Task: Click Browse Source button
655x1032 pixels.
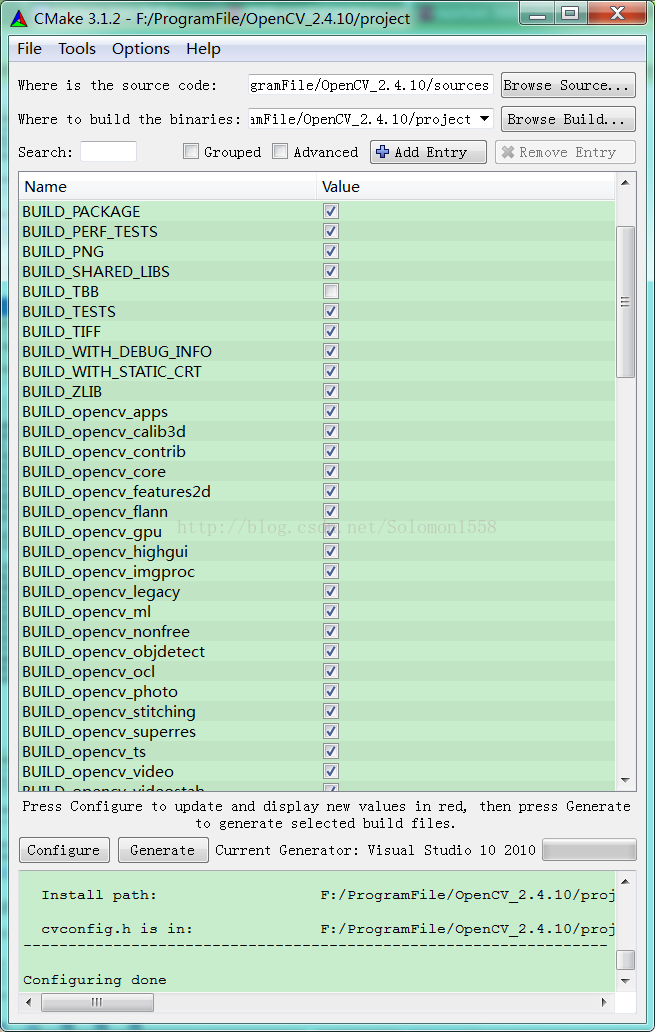Action: [x=567, y=85]
